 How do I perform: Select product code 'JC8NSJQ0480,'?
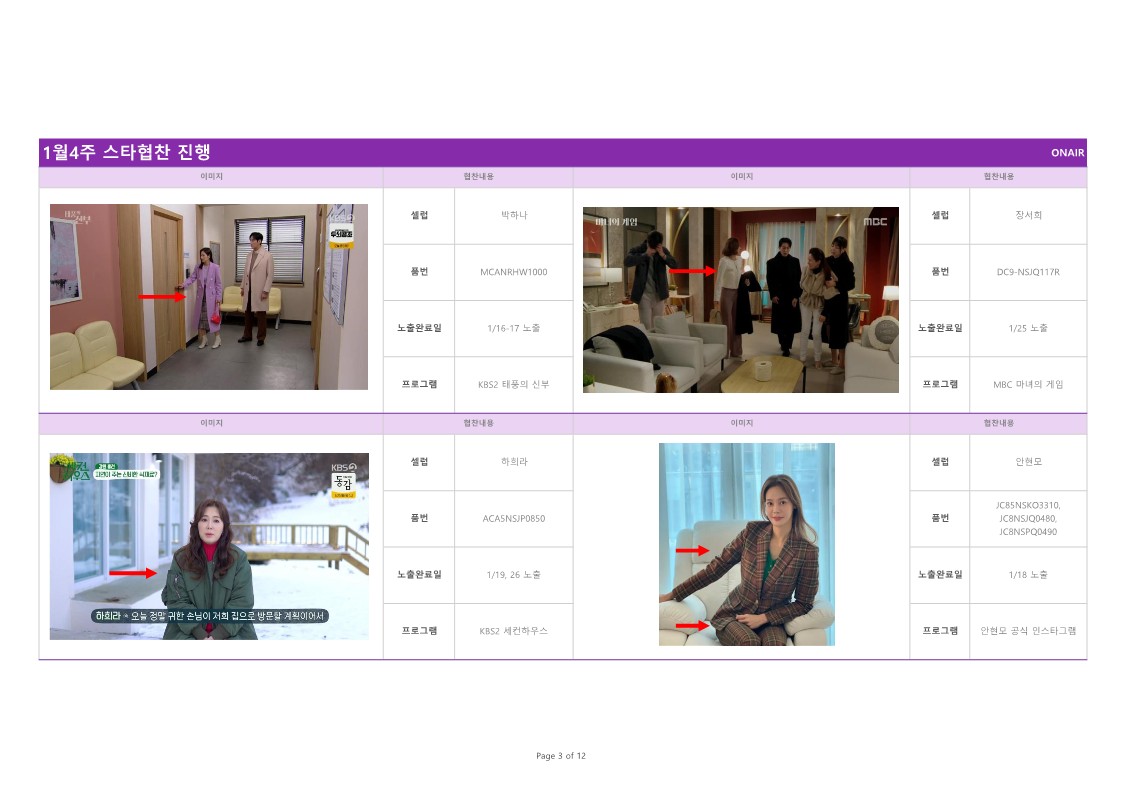[x=1028, y=518]
